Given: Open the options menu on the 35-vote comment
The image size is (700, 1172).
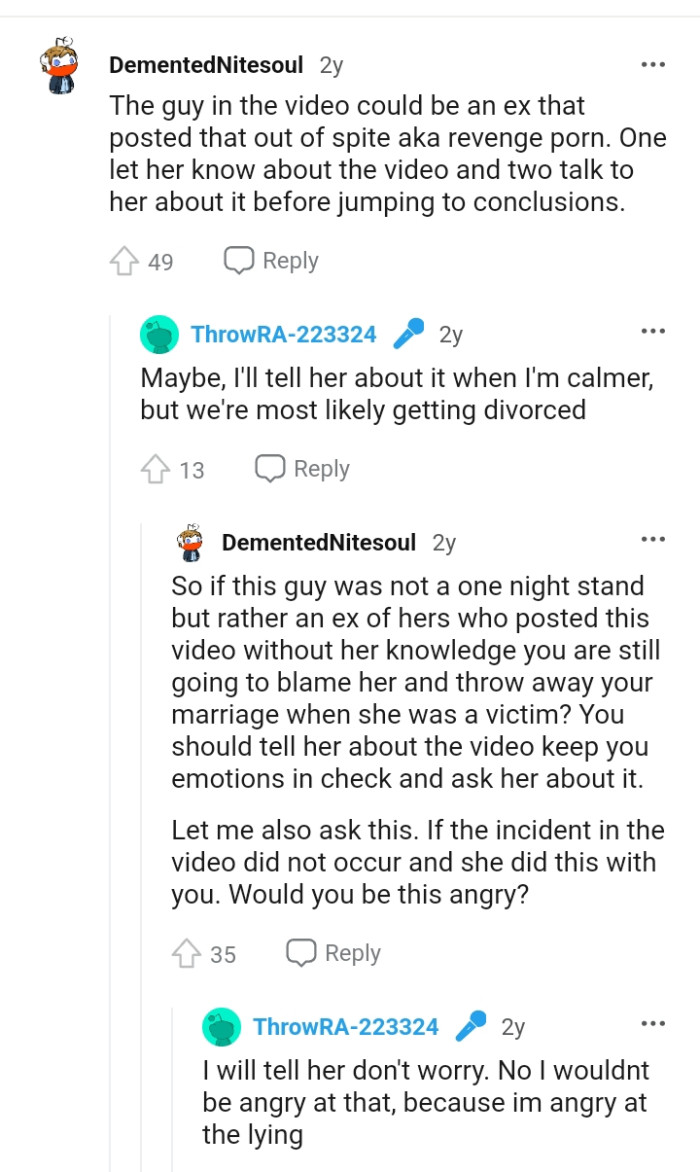Looking at the screenshot, I should [x=652, y=539].
